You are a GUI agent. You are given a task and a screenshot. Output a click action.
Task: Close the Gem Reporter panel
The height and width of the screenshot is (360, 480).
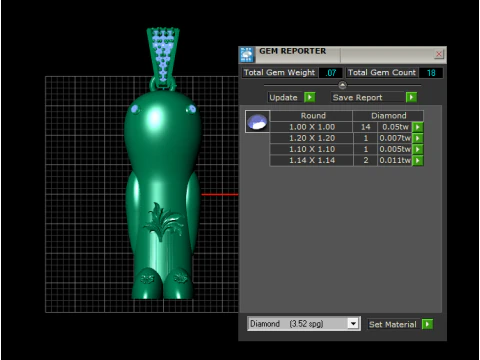point(439,54)
